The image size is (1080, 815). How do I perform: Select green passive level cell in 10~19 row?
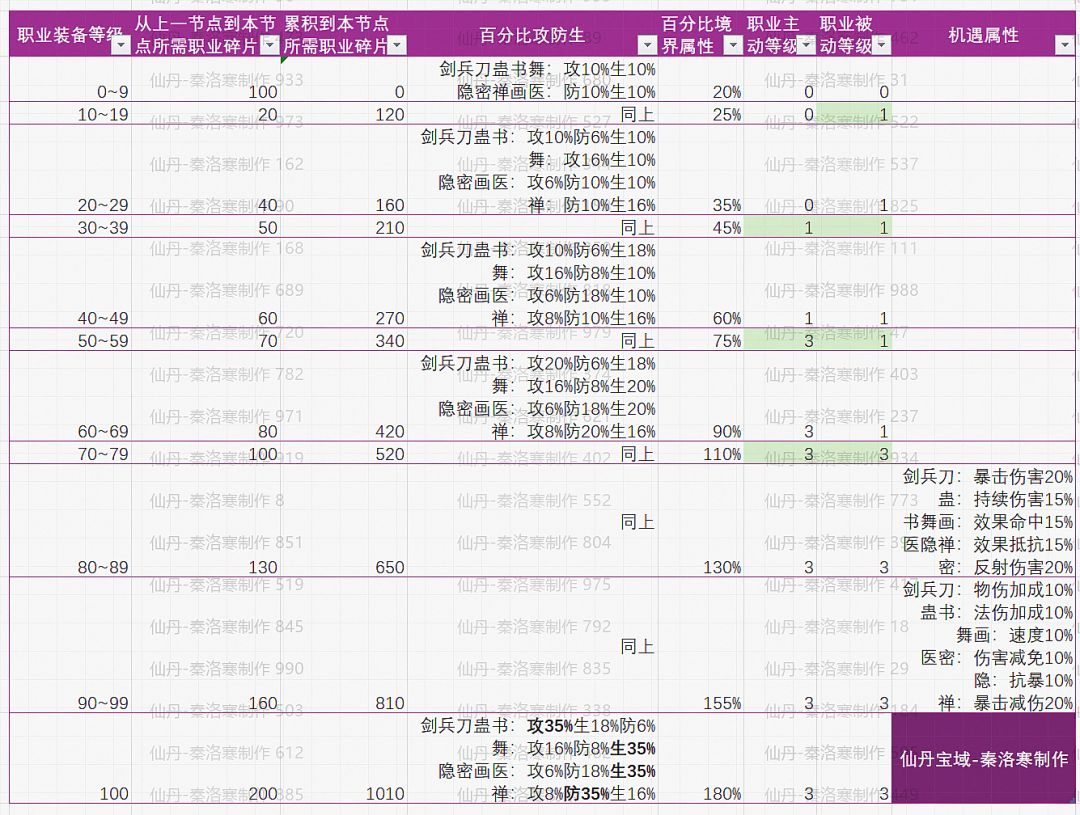pyautogui.click(x=854, y=114)
